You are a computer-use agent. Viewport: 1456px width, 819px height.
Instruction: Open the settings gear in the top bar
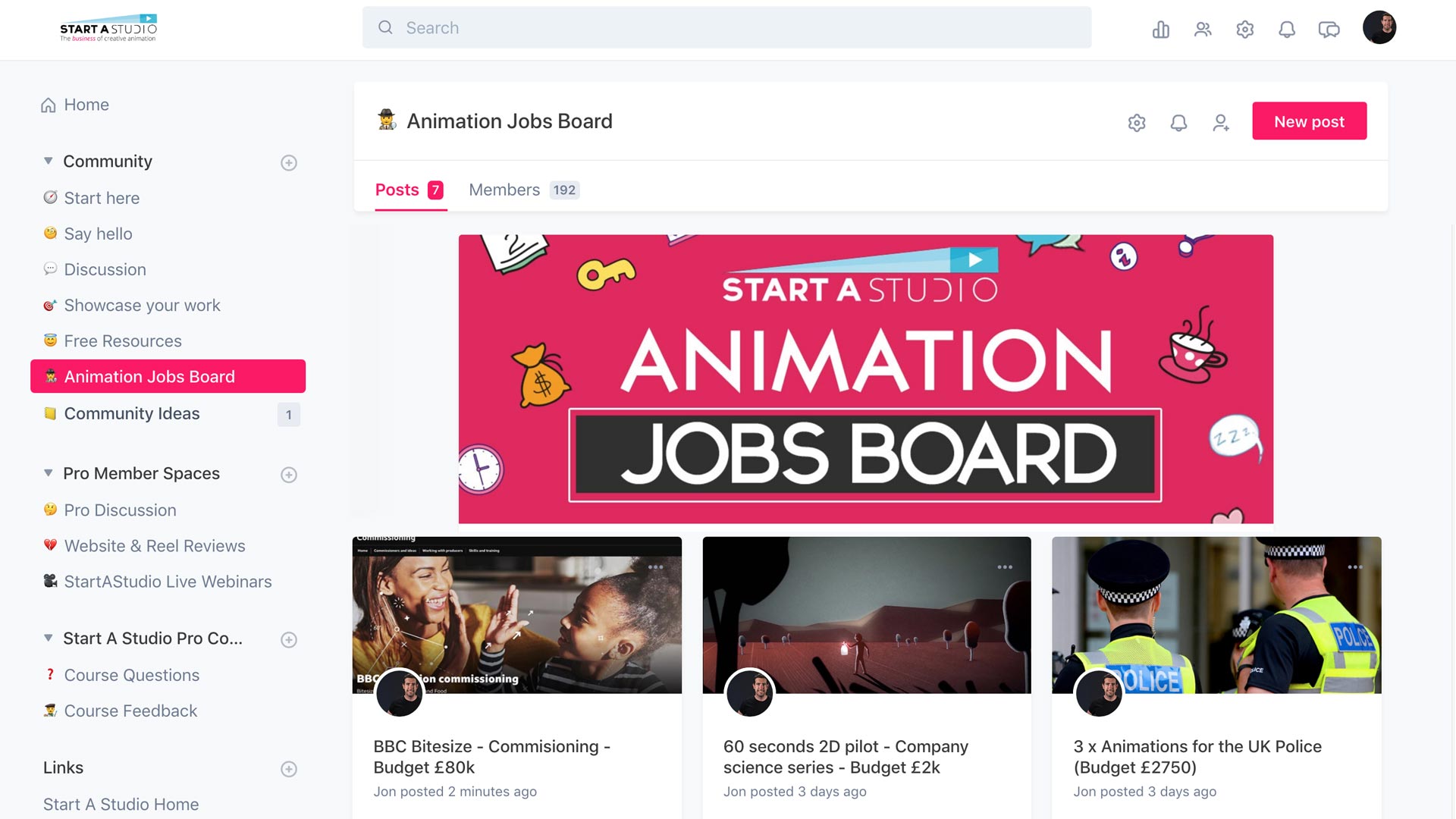pyautogui.click(x=1244, y=28)
